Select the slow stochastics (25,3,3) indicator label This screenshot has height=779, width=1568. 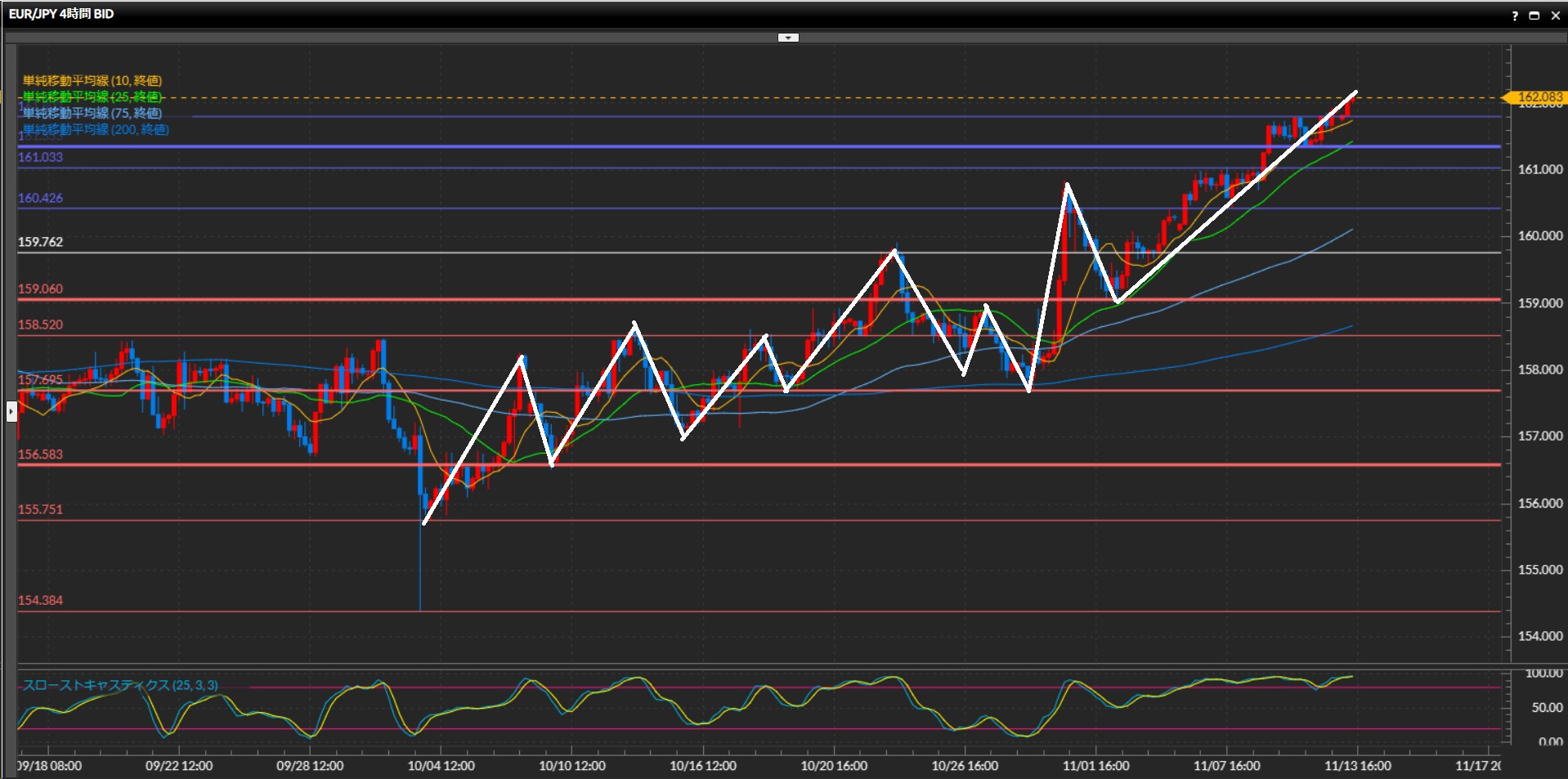[120, 685]
